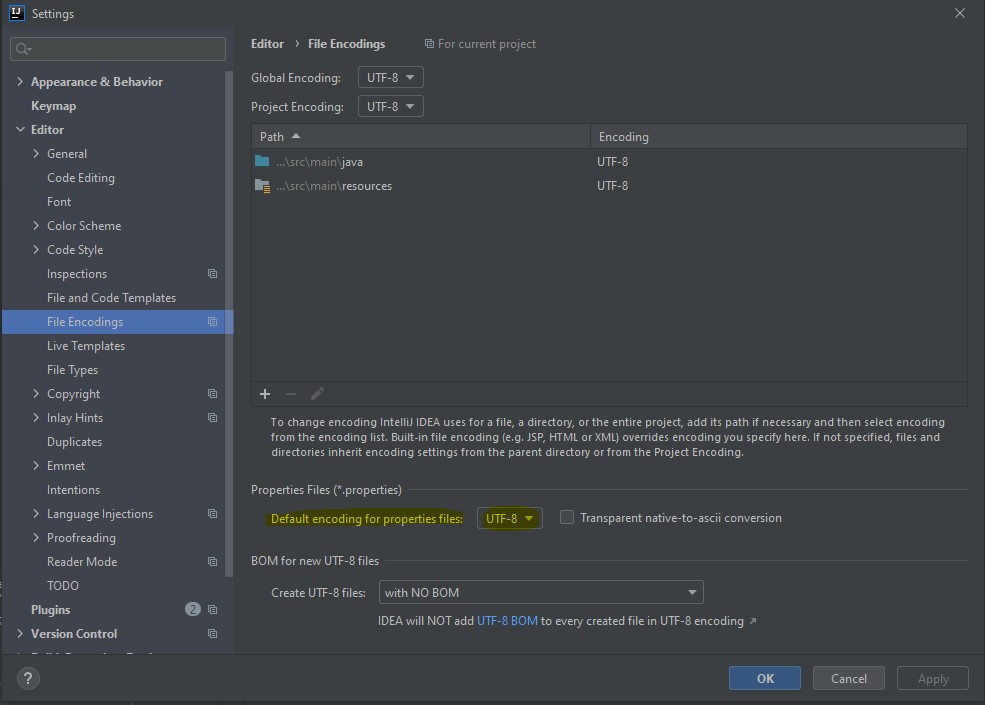Open the Global Encoding dropdown
This screenshot has width=985, height=705.
(390, 77)
